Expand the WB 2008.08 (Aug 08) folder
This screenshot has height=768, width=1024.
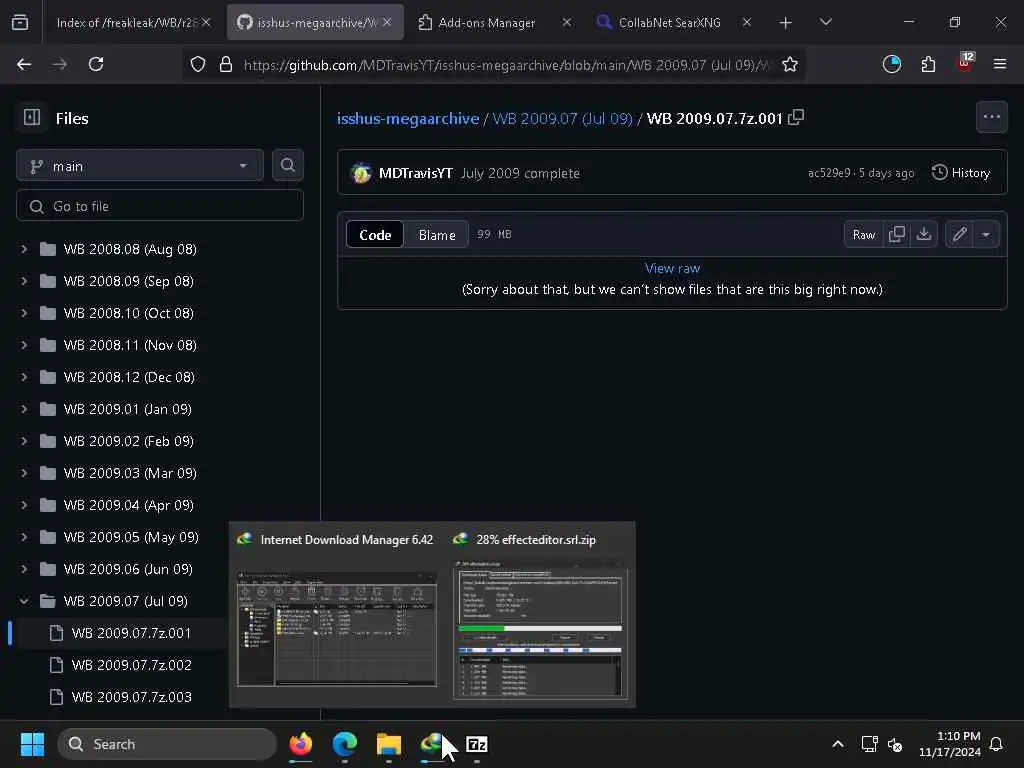[24, 249]
